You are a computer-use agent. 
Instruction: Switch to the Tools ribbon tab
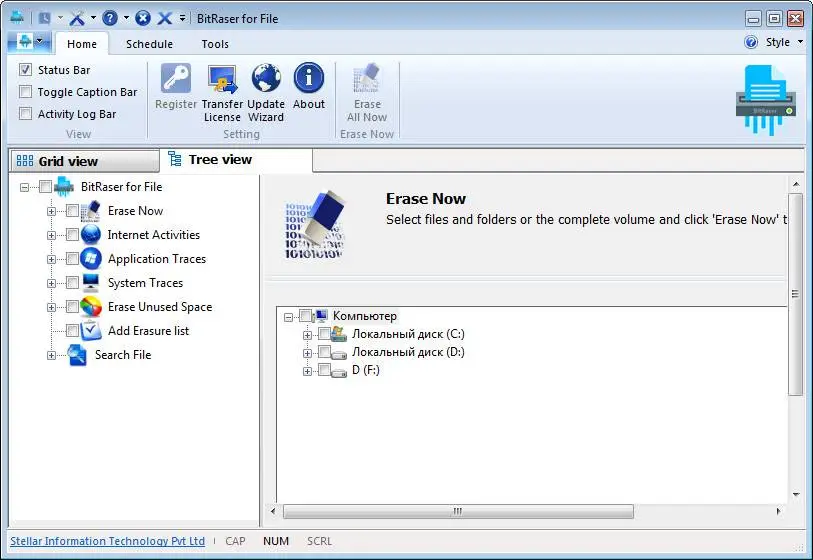pyautogui.click(x=215, y=44)
